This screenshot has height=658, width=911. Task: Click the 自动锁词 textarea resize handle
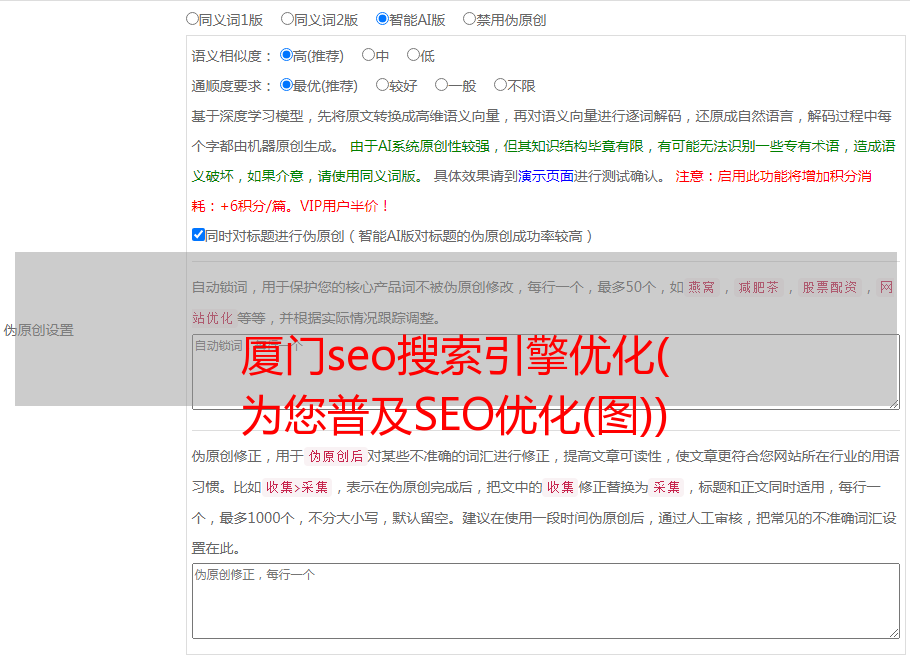click(x=894, y=404)
